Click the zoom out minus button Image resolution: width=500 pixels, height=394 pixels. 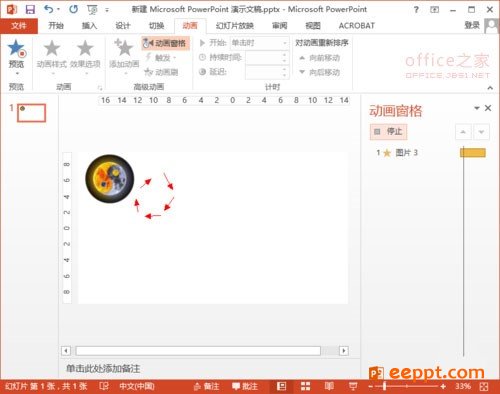coord(371,386)
